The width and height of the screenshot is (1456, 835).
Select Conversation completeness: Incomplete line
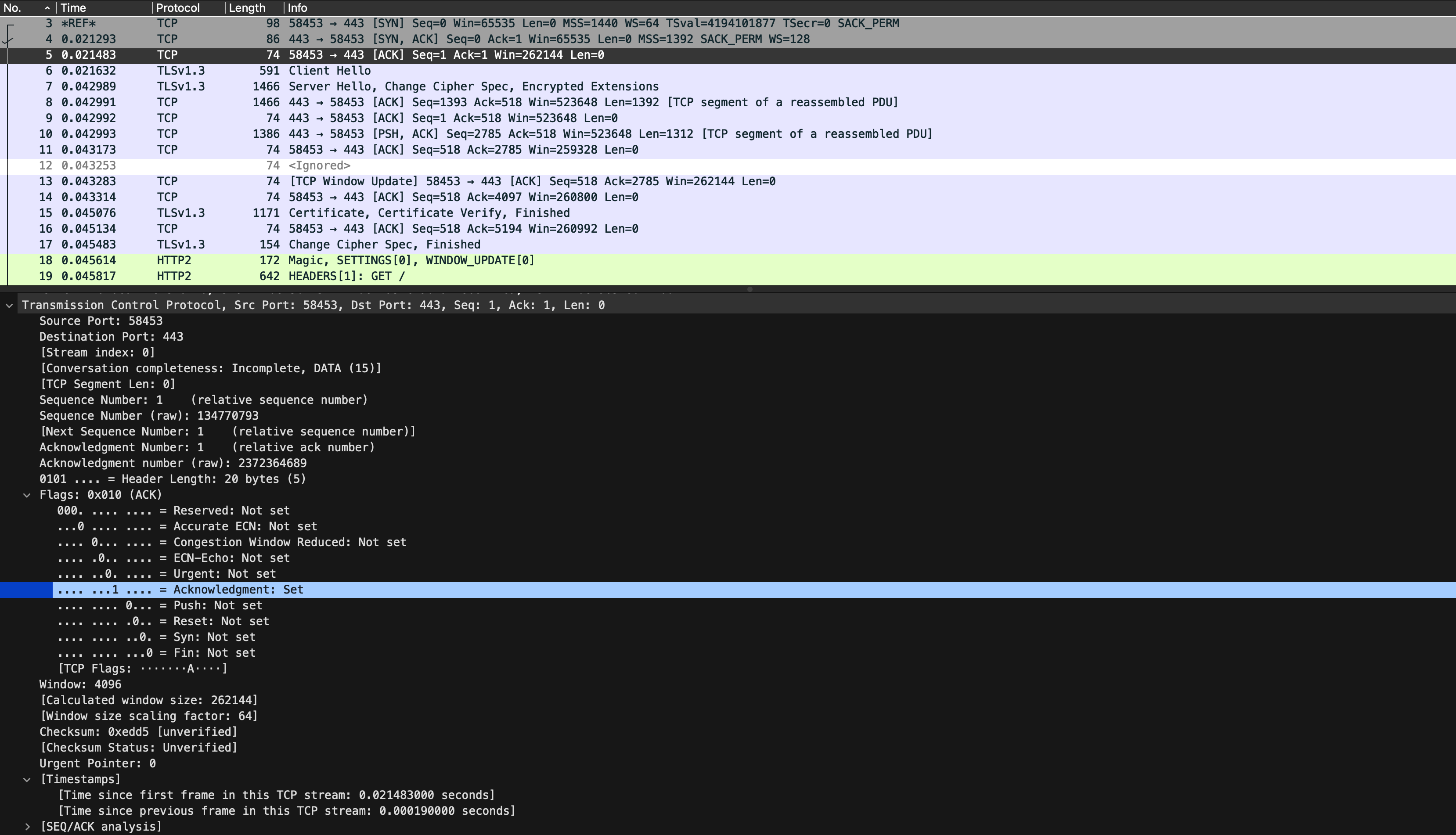point(210,369)
